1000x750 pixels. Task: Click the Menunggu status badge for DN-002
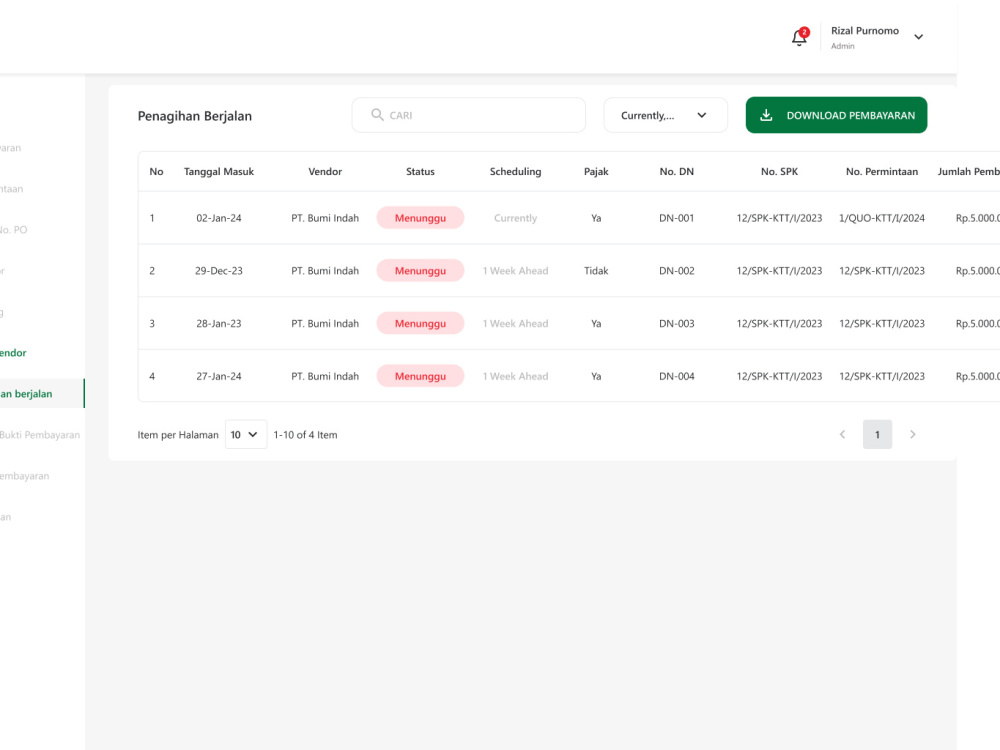(x=420, y=271)
